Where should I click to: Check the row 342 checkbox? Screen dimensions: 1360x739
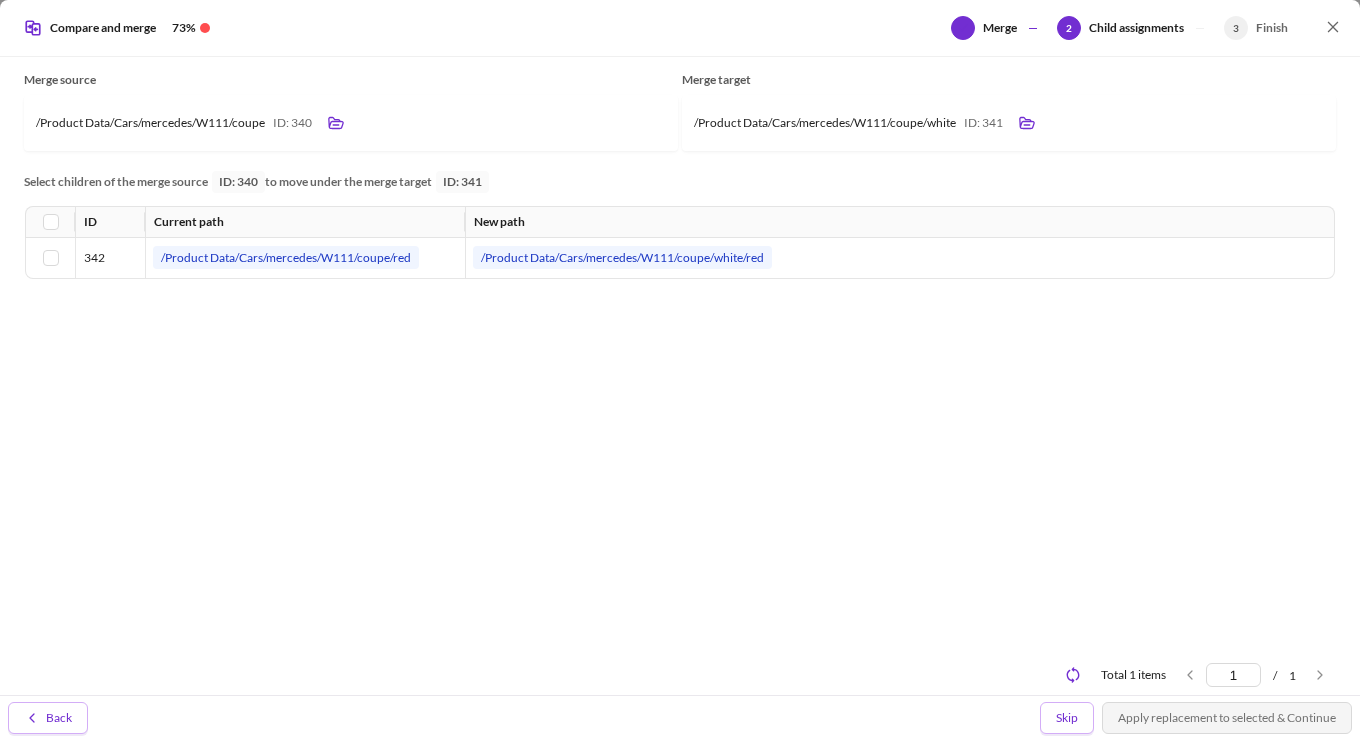point(51,258)
